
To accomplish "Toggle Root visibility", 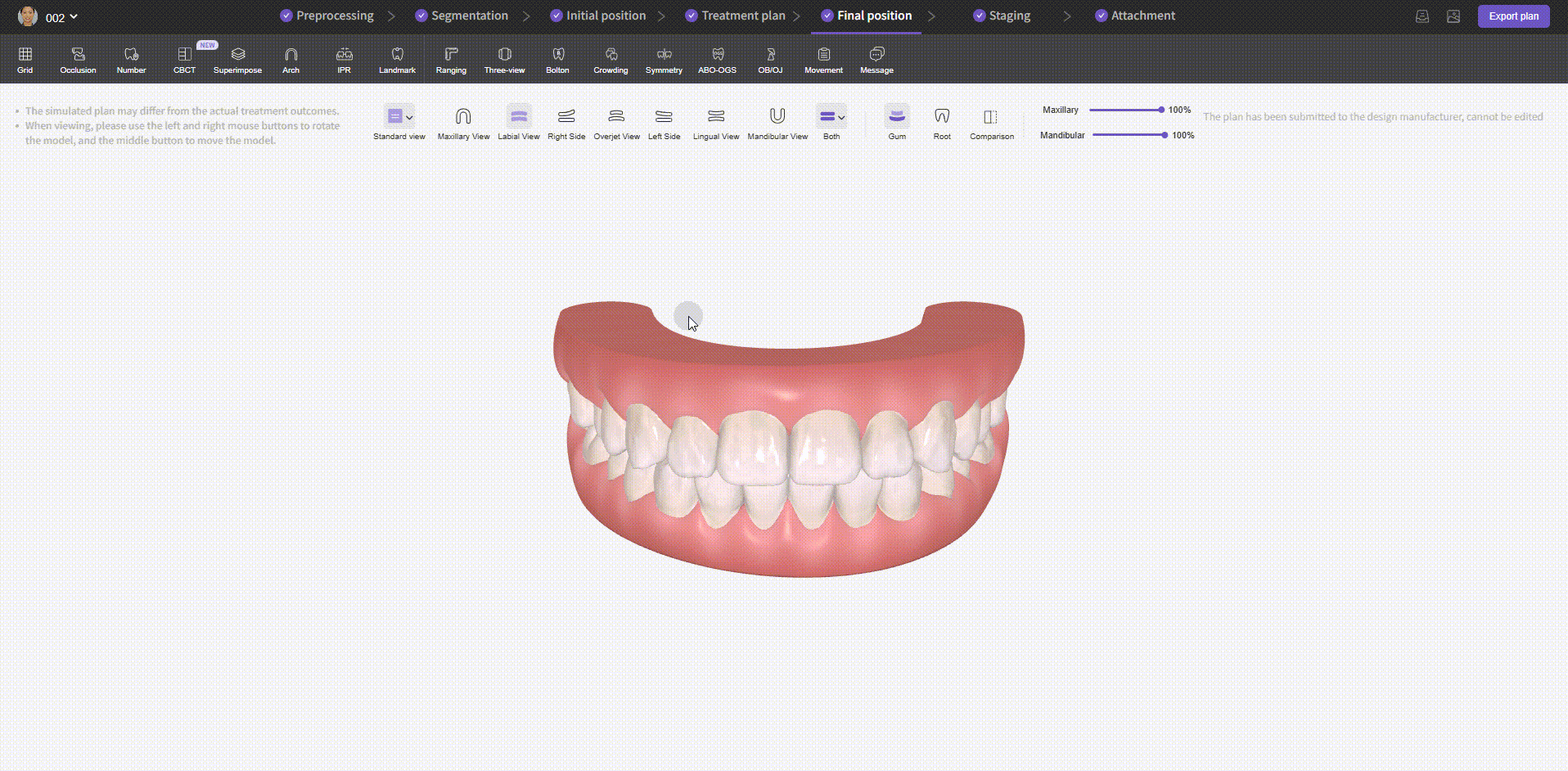I will tap(942, 123).
